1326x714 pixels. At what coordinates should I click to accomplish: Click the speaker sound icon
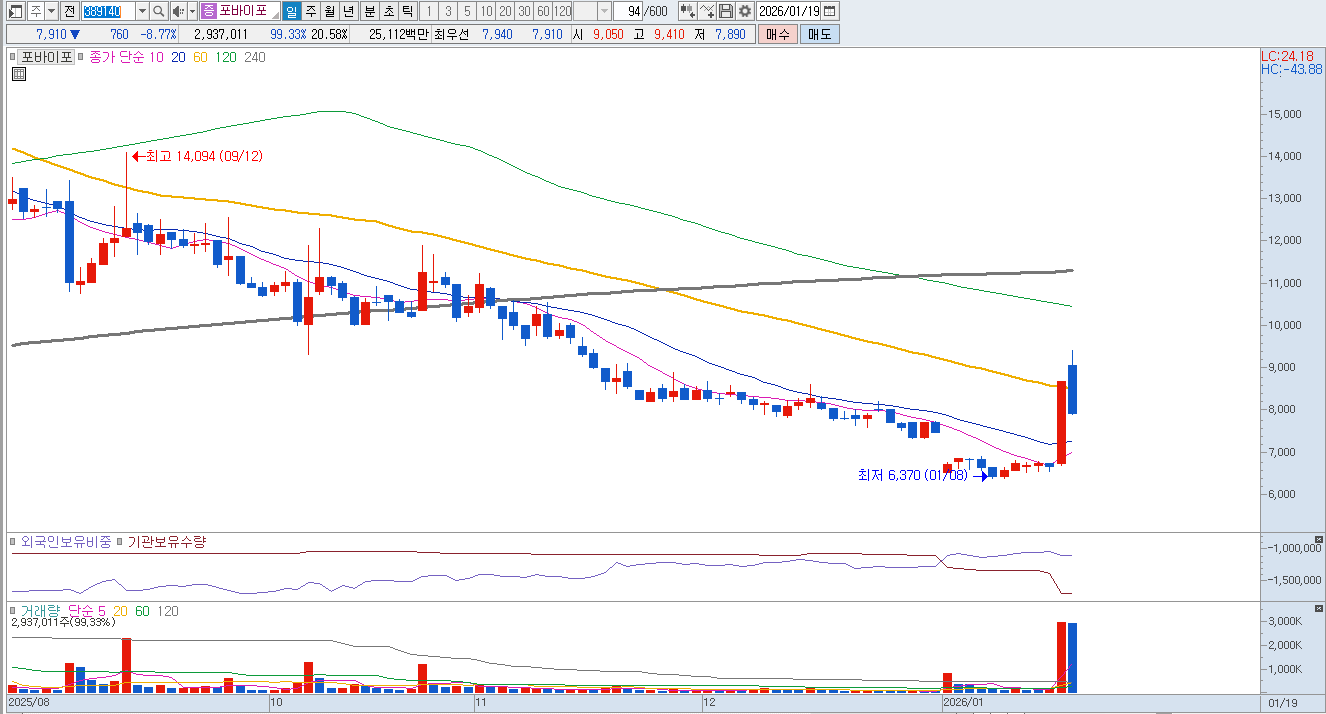tap(177, 11)
